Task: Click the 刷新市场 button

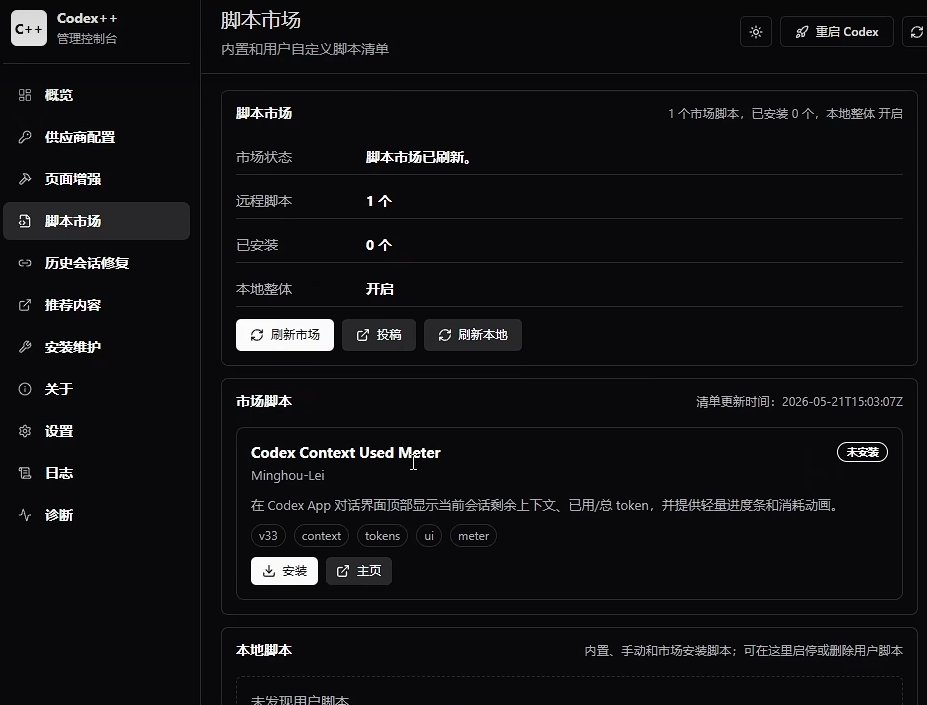Action: [x=285, y=335]
